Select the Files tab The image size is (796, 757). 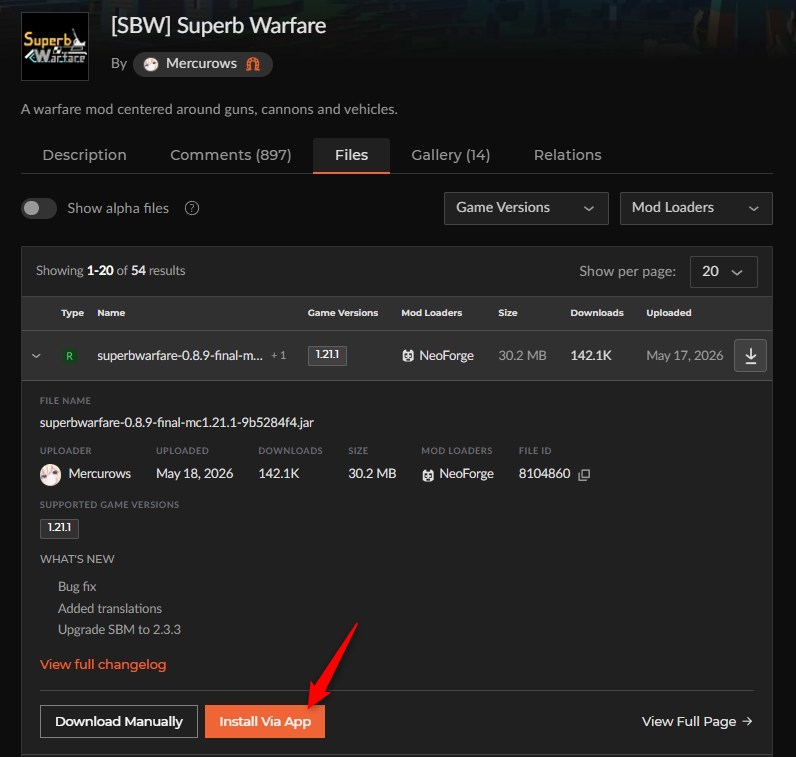tap(351, 155)
